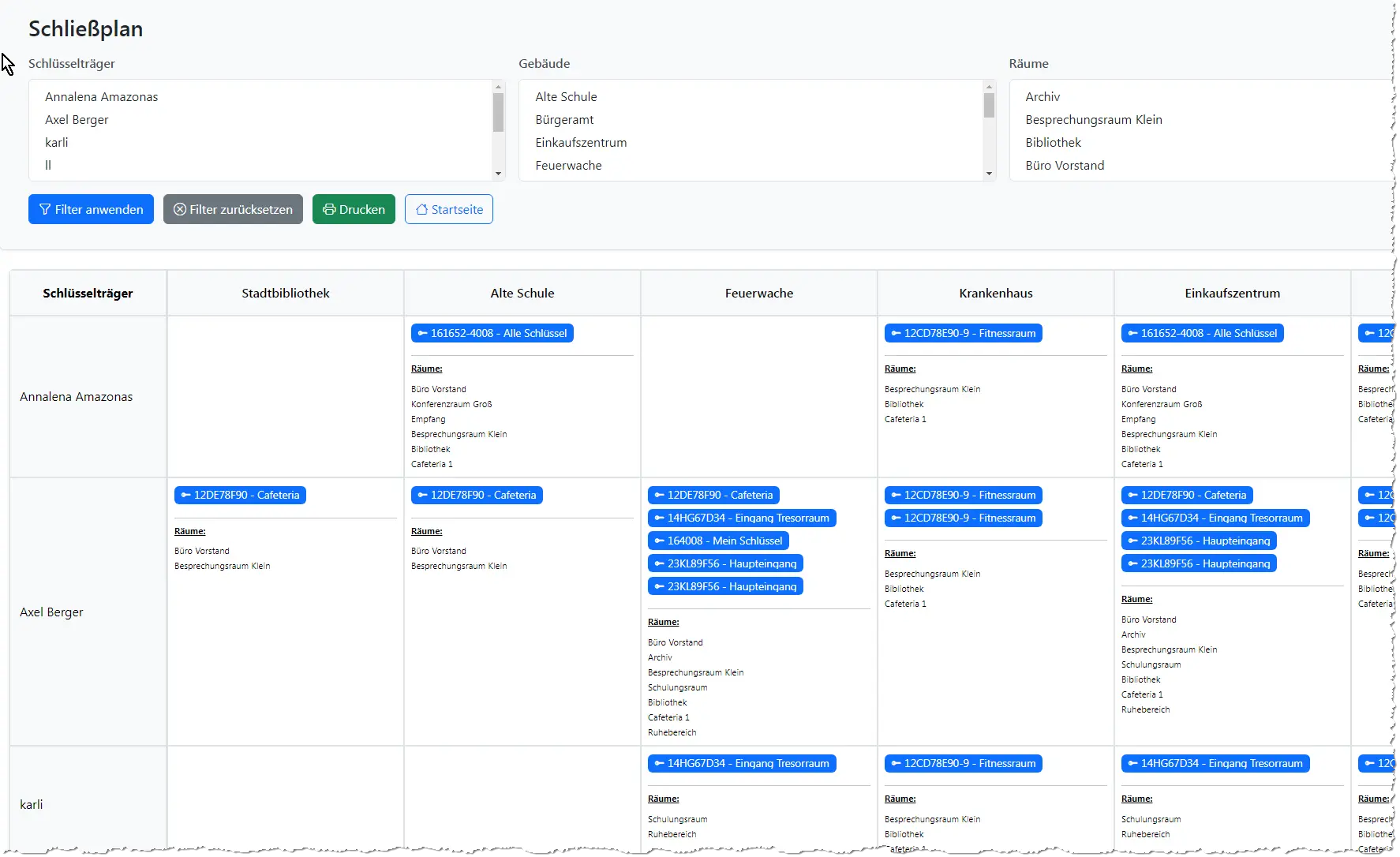Open Annalena's Krankenhaus Fitnessraum key badge

[963, 334]
